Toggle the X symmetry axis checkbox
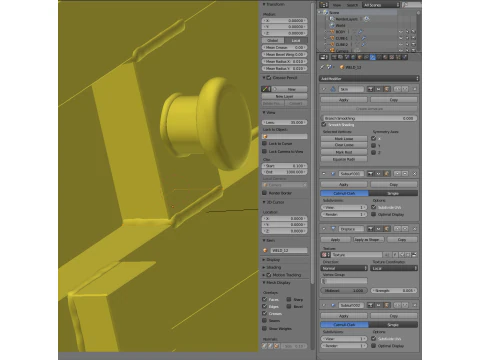The image size is (480, 360). 374,138
